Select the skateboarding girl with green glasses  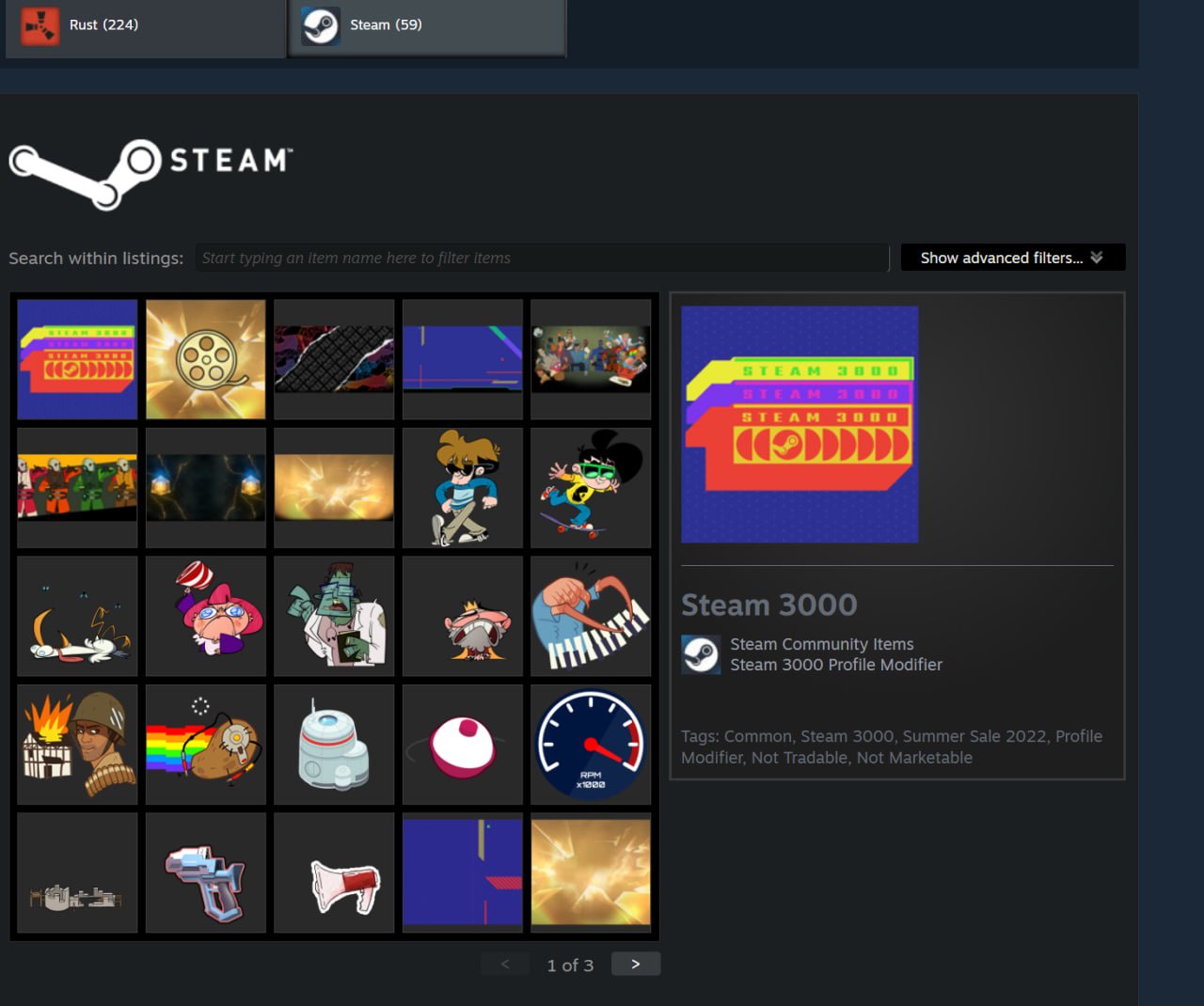point(591,488)
